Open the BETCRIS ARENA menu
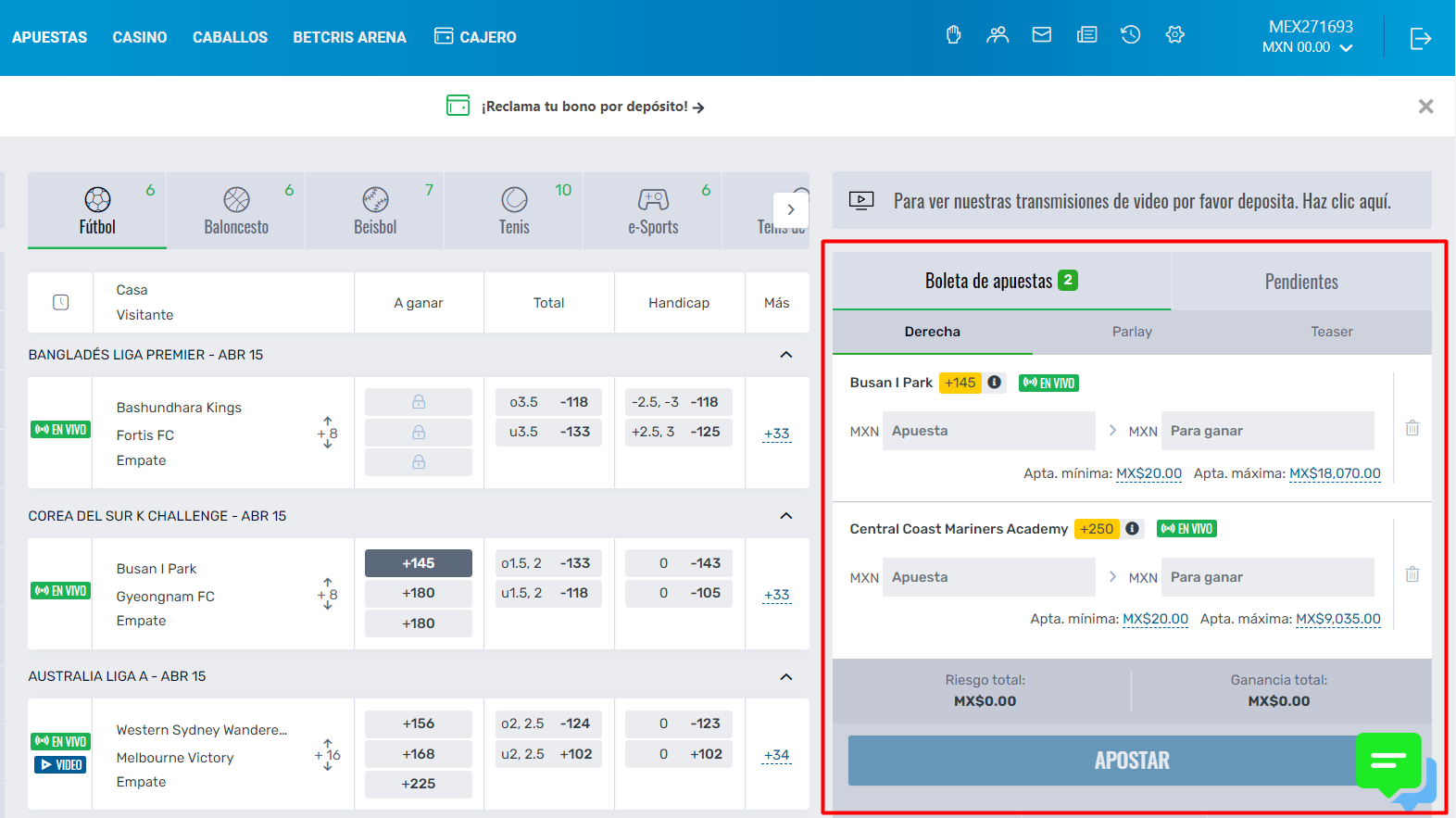Viewport: 1456px width, 818px height. pyautogui.click(x=349, y=37)
